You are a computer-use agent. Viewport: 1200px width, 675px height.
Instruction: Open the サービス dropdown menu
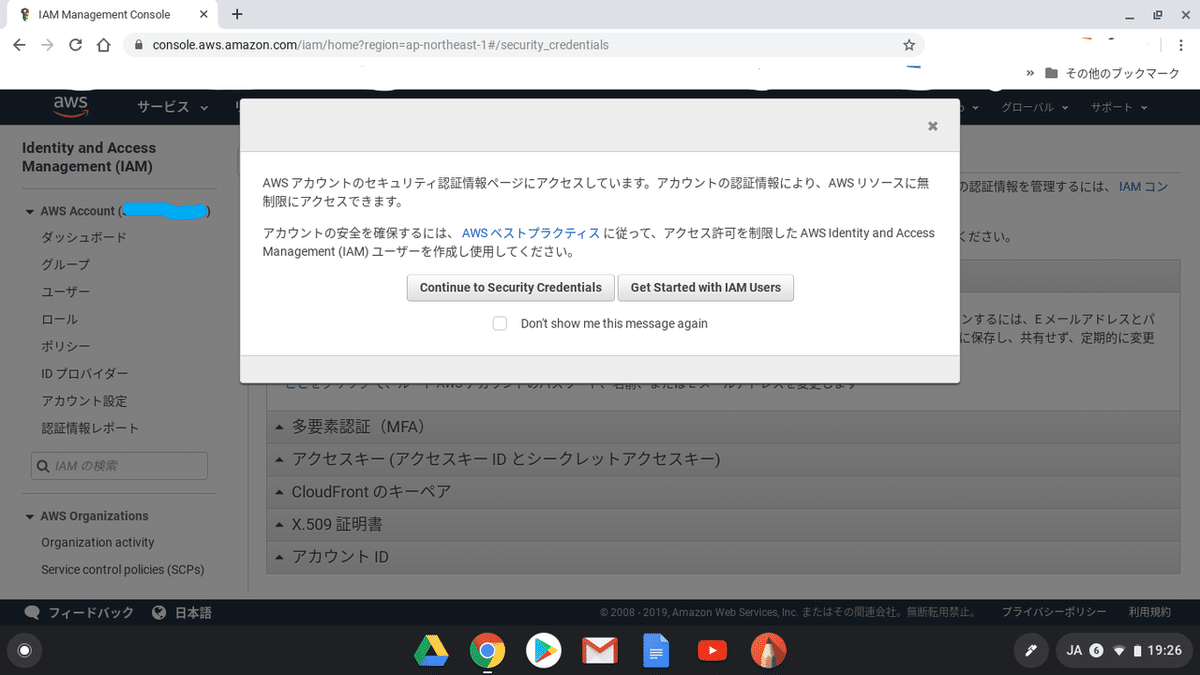point(173,107)
